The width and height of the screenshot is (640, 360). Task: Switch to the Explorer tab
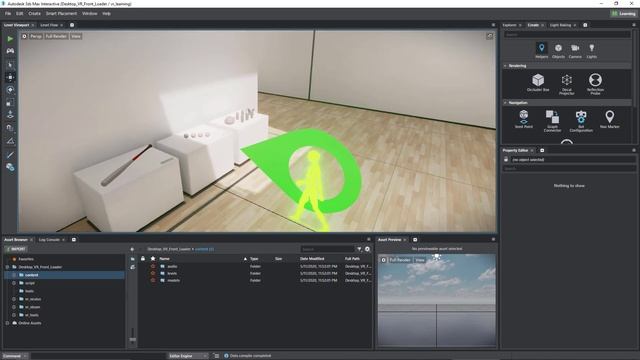click(x=509, y=25)
